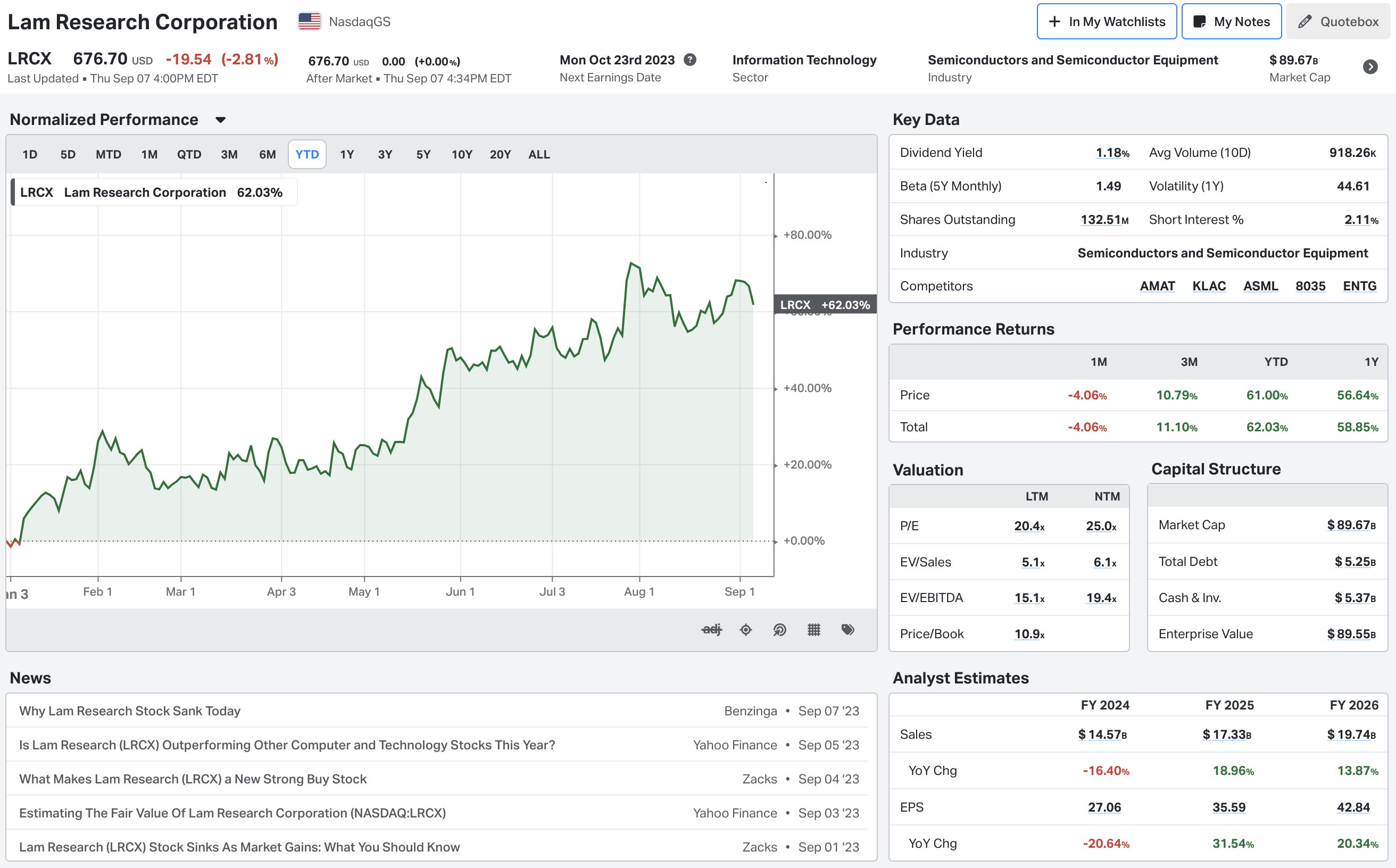Image resolution: width=1396 pixels, height=868 pixels.
Task: Click FY 2026 Sales estimate $19.74B
Action: [1351, 735]
